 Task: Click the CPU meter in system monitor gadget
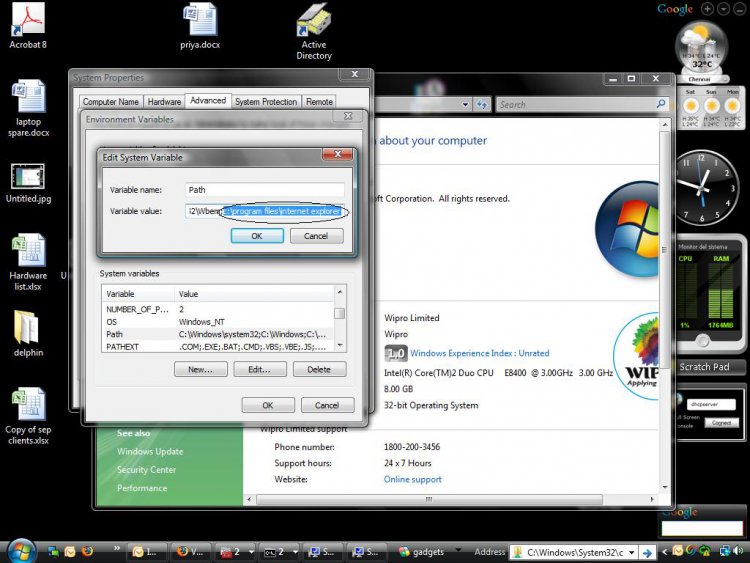(687, 291)
